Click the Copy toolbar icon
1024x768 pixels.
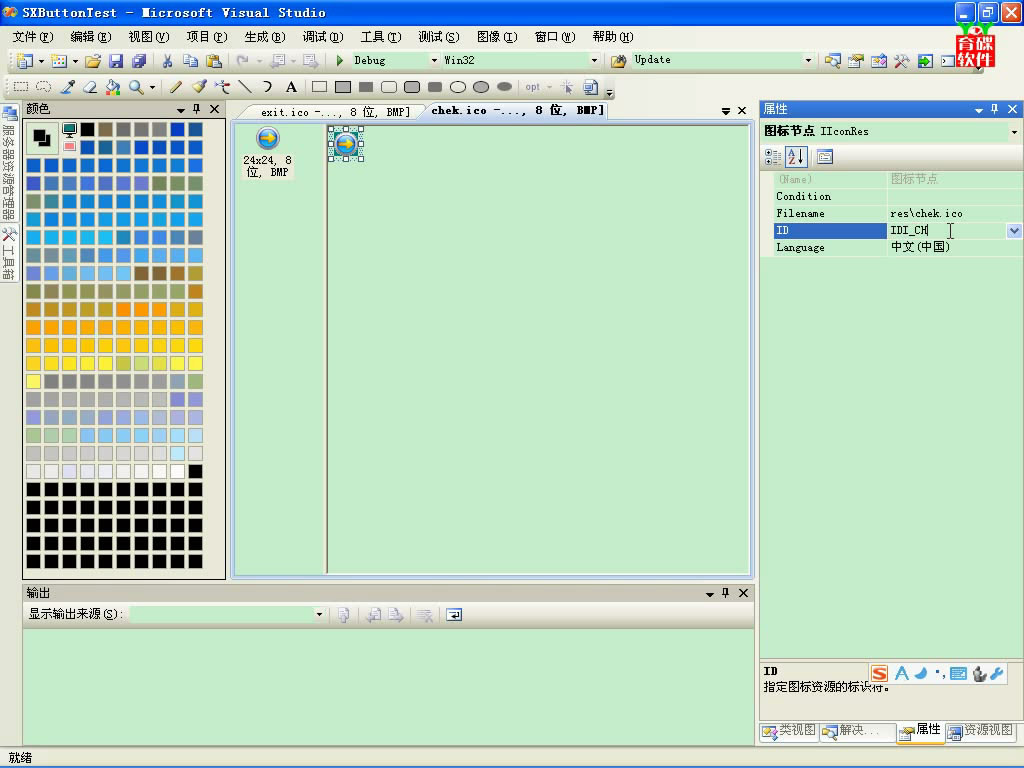[x=190, y=61]
